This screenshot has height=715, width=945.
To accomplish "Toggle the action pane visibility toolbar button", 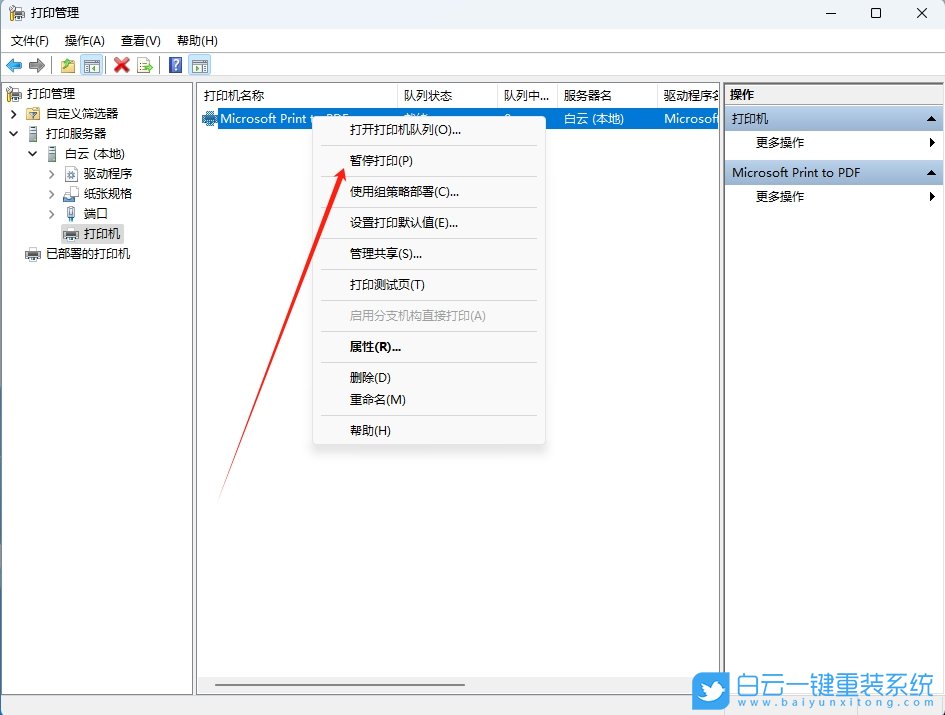I will 200,65.
